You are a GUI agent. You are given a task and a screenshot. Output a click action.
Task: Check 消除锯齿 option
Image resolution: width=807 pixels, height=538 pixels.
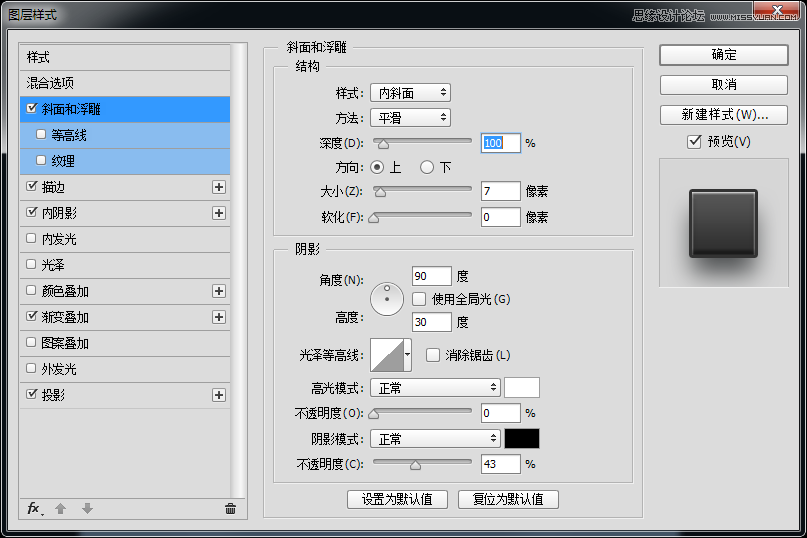pos(433,355)
